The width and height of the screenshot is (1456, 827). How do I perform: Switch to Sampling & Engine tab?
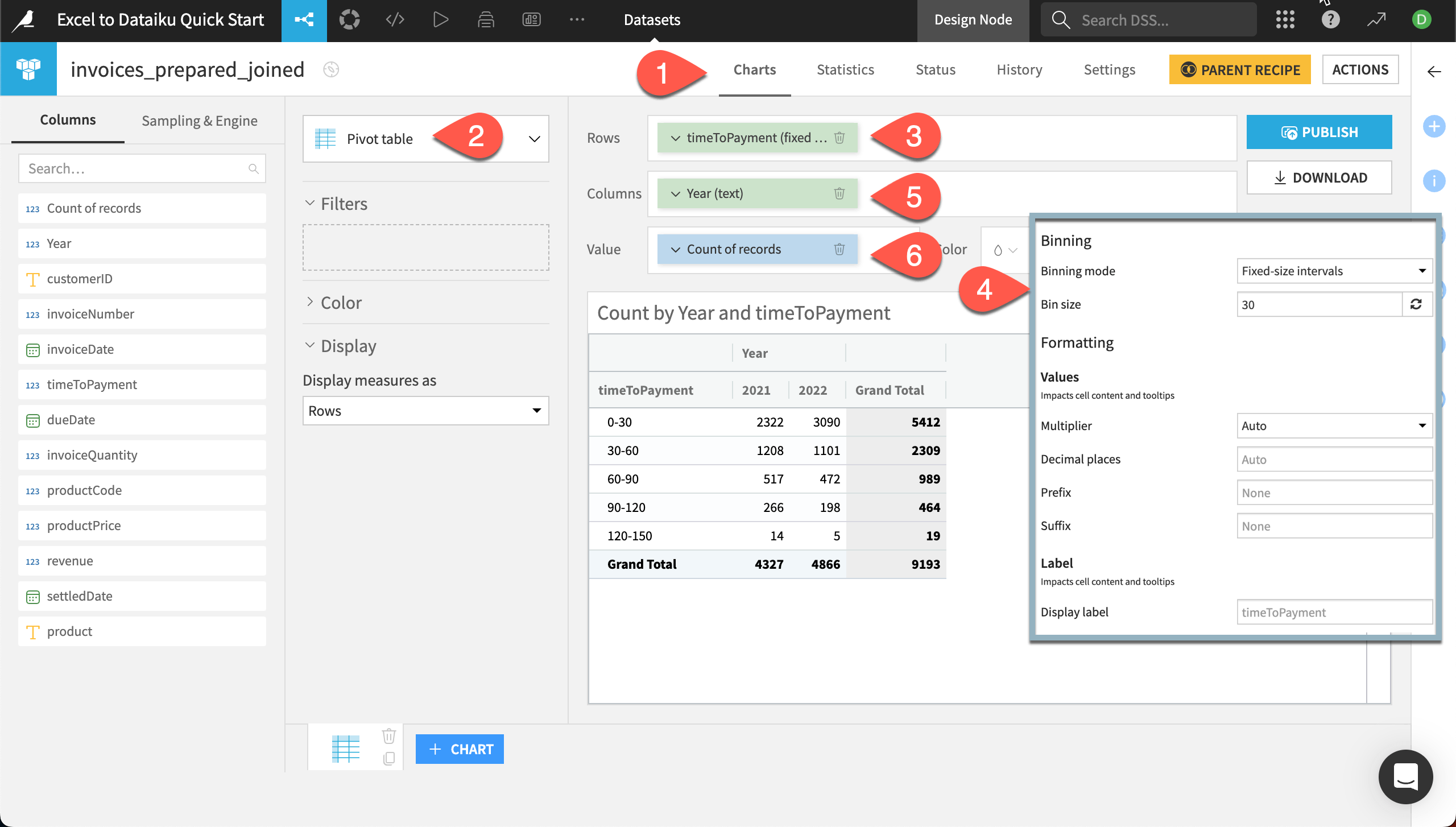199,121
